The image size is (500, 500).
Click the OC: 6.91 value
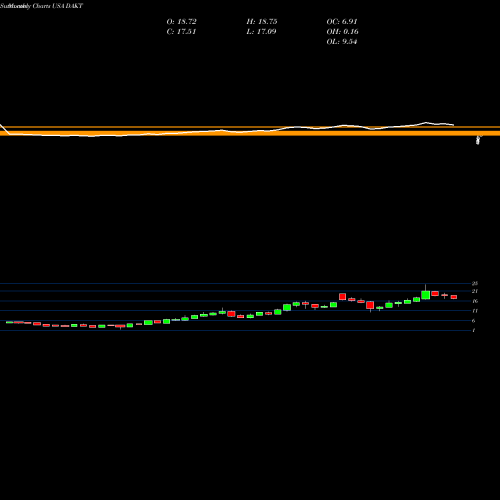click(x=342, y=22)
